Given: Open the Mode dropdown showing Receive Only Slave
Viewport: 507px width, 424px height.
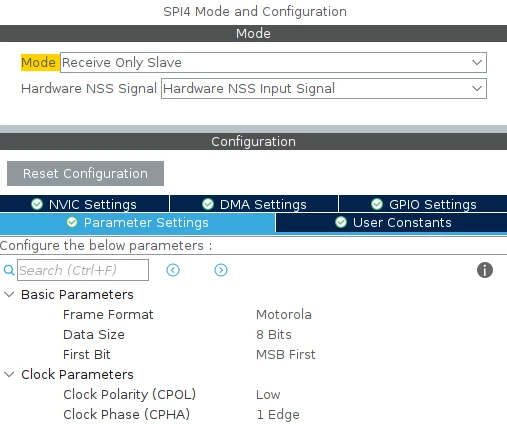Looking at the screenshot, I should pyautogui.click(x=273, y=62).
